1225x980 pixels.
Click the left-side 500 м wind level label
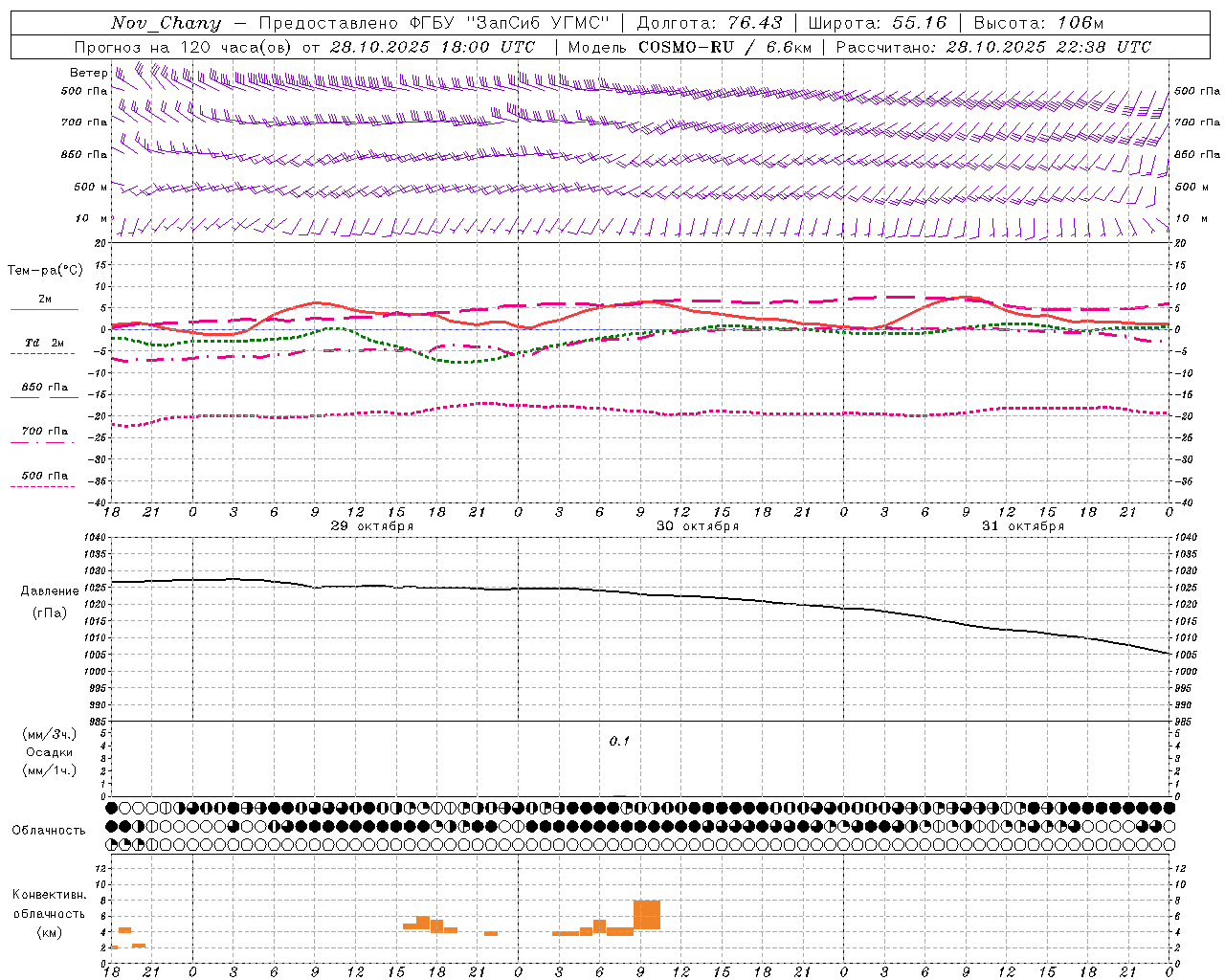(91, 187)
